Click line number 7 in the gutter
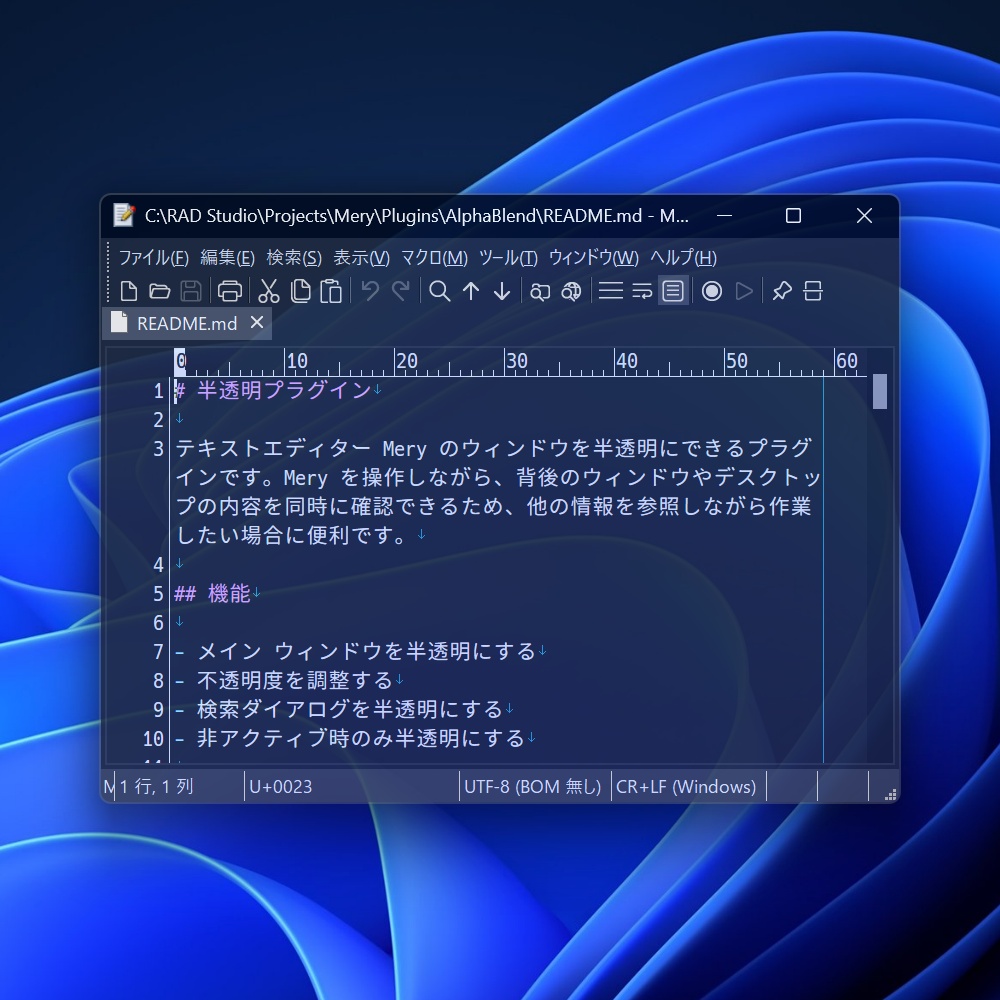 [x=158, y=652]
